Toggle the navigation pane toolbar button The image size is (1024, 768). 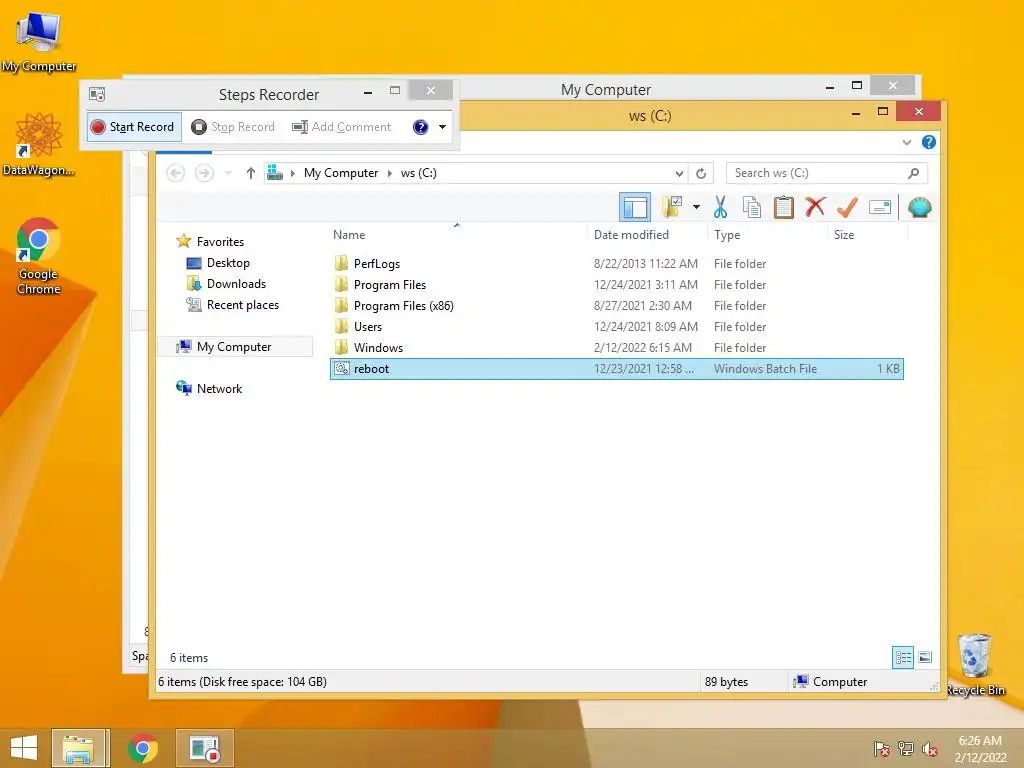coord(634,208)
